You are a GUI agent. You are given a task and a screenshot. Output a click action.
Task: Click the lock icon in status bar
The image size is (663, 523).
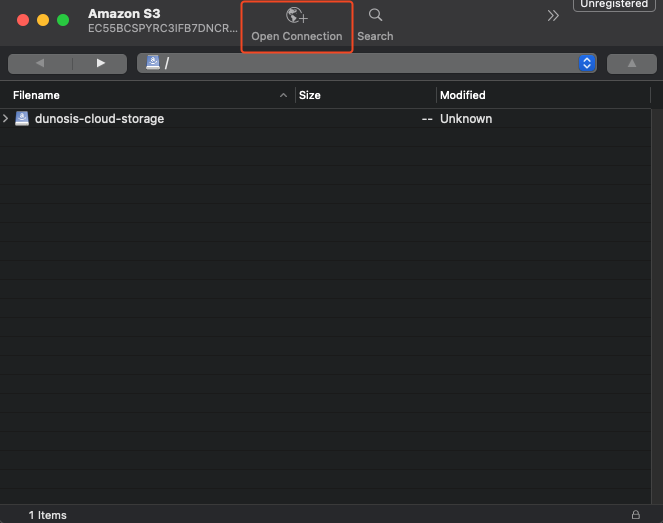636,514
